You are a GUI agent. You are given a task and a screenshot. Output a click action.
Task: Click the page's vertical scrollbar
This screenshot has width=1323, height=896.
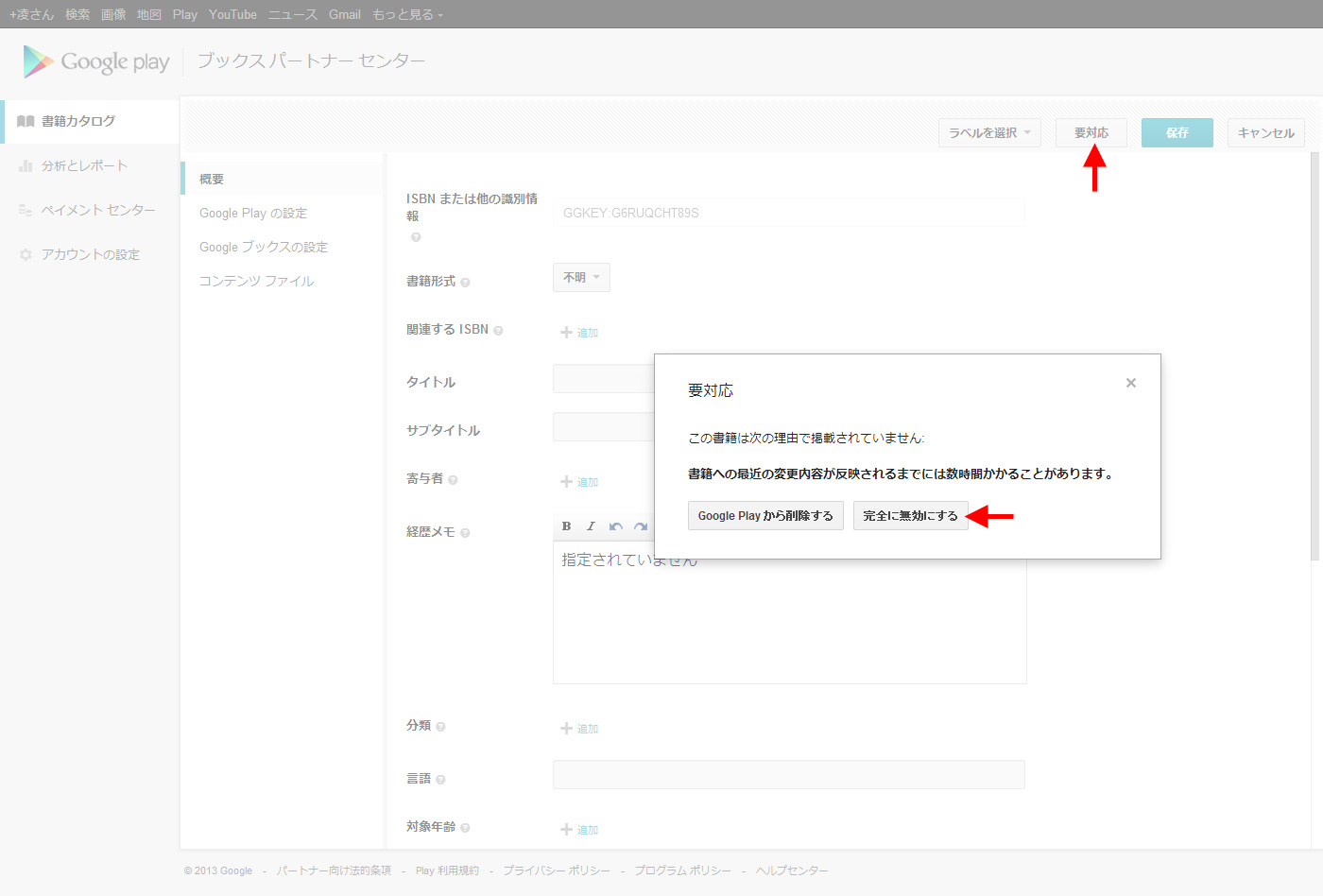tap(1315, 355)
